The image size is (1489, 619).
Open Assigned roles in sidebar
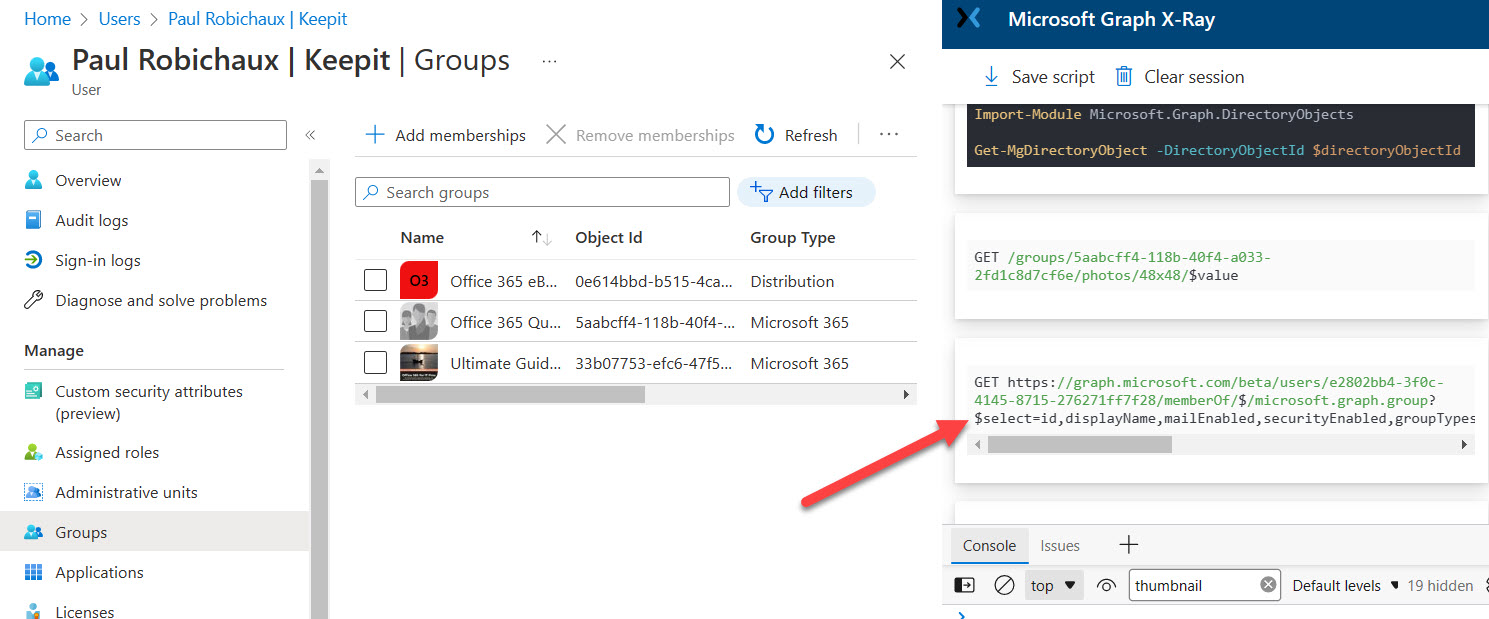[x=107, y=453]
